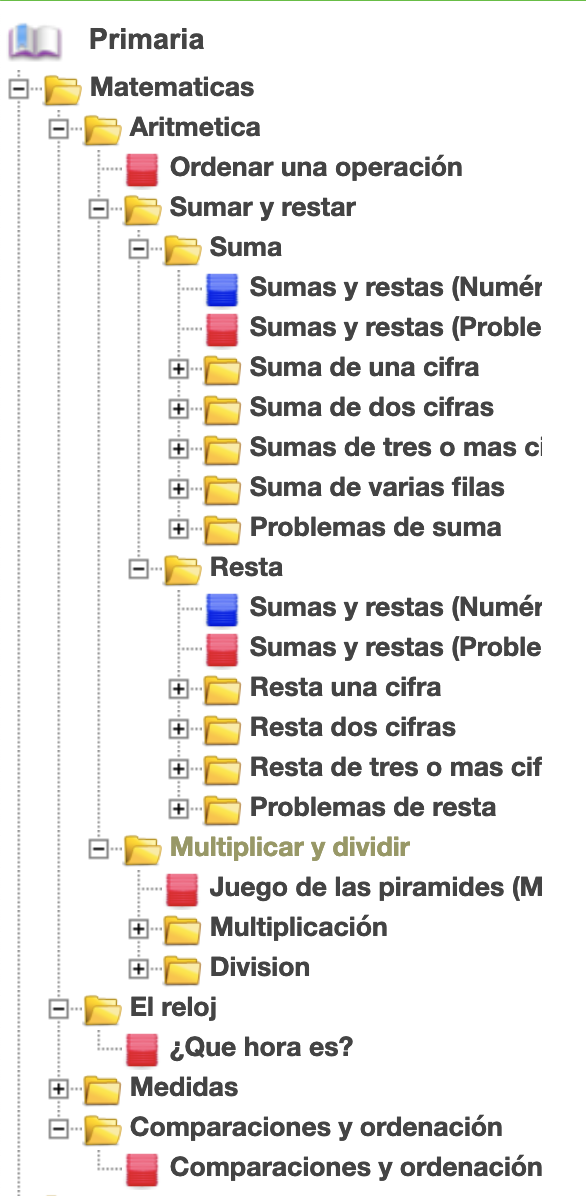Screen dimensions: 586x1196
Task: Click the Primaria book icon
Action: pyautogui.click(x=34, y=41)
